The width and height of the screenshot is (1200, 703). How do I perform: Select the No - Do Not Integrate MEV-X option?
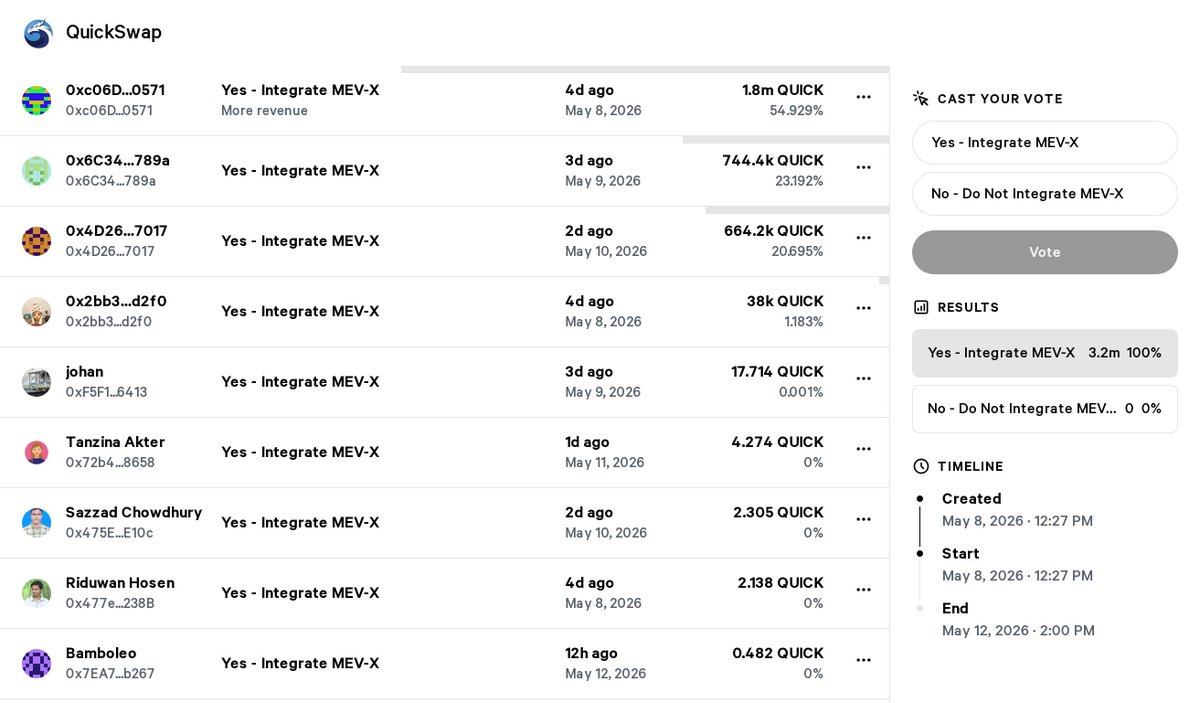(x=1045, y=194)
